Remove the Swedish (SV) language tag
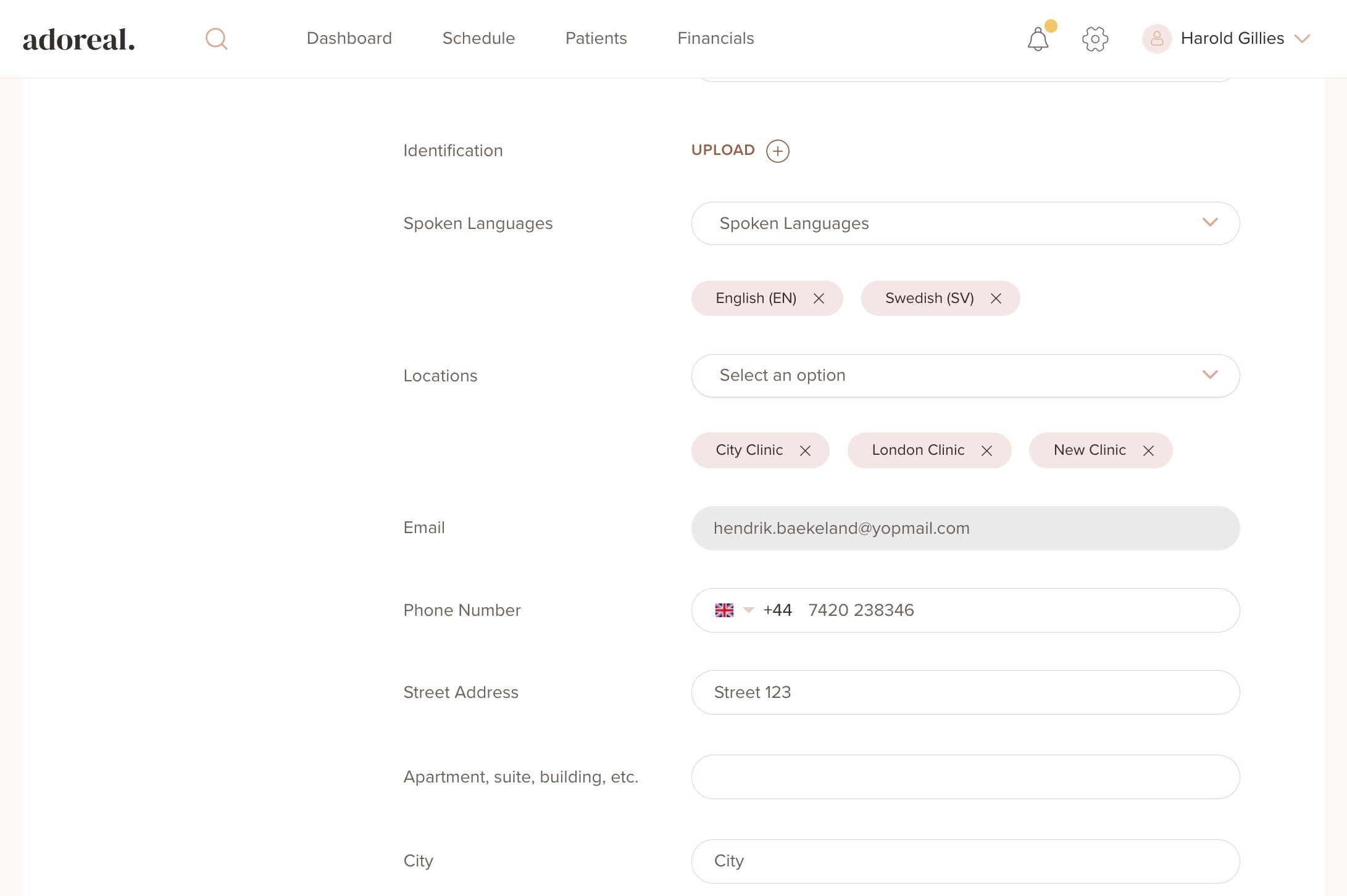 tap(996, 299)
